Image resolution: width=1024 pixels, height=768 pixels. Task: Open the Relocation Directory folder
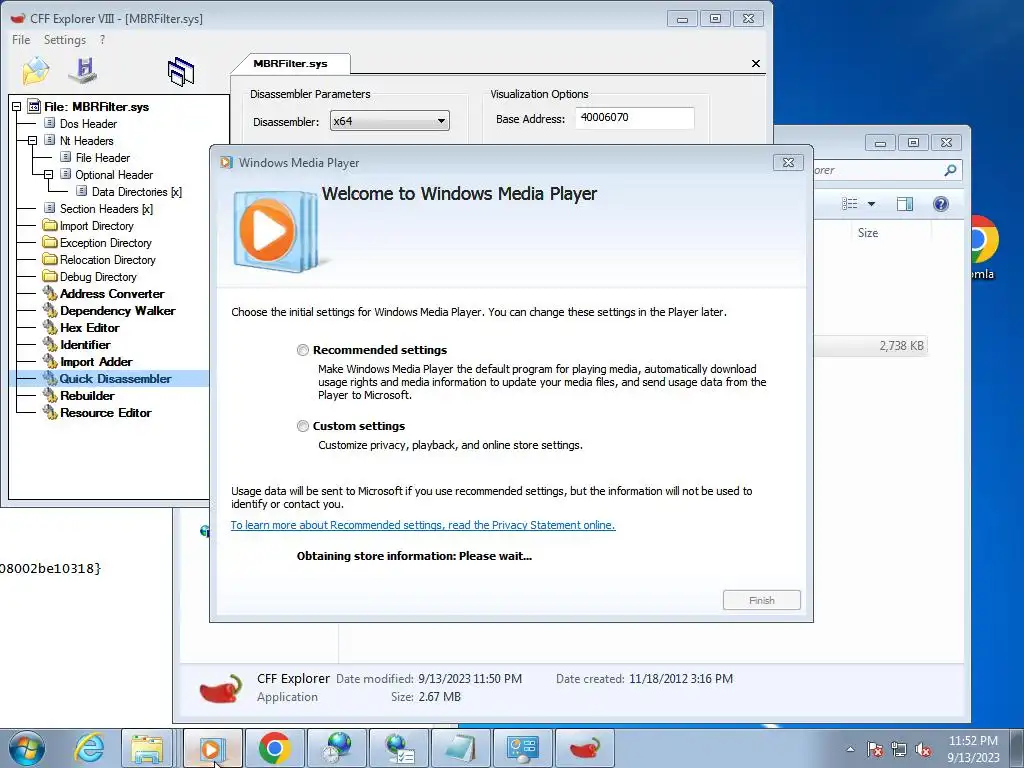107,260
